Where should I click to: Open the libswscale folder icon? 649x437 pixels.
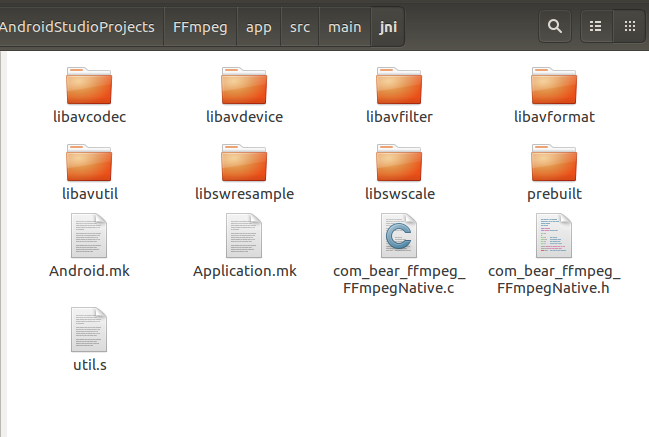pos(399,163)
